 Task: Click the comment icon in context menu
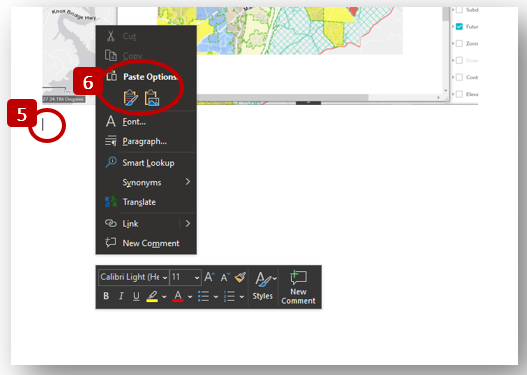pyautogui.click(x=111, y=242)
